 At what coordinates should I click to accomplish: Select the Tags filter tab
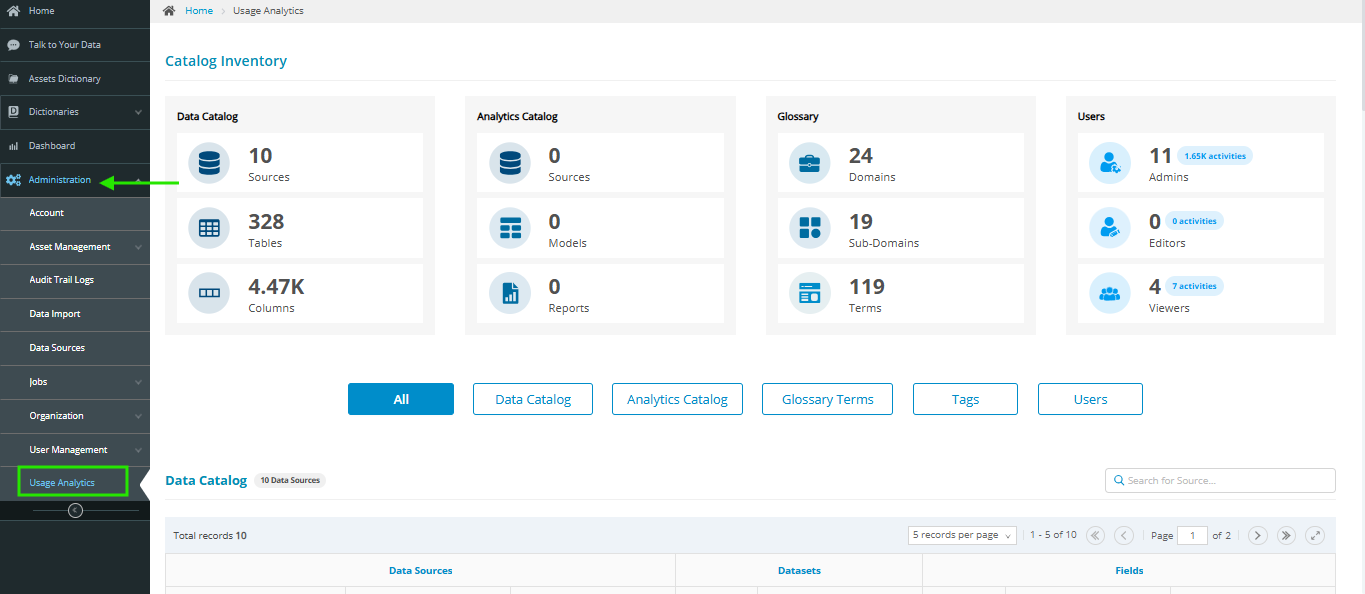tap(965, 399)
